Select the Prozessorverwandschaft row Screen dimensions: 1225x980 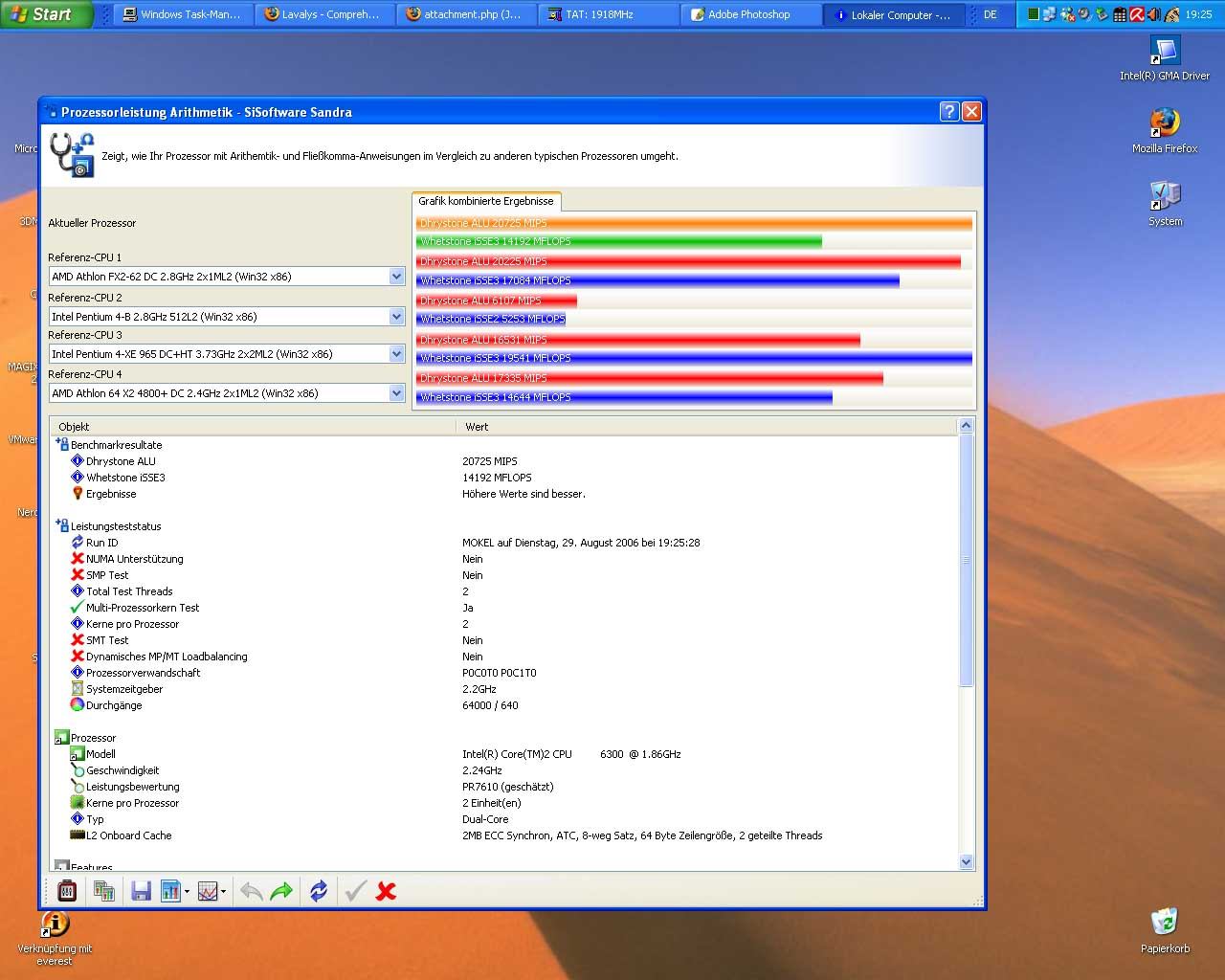coord(504,673)
